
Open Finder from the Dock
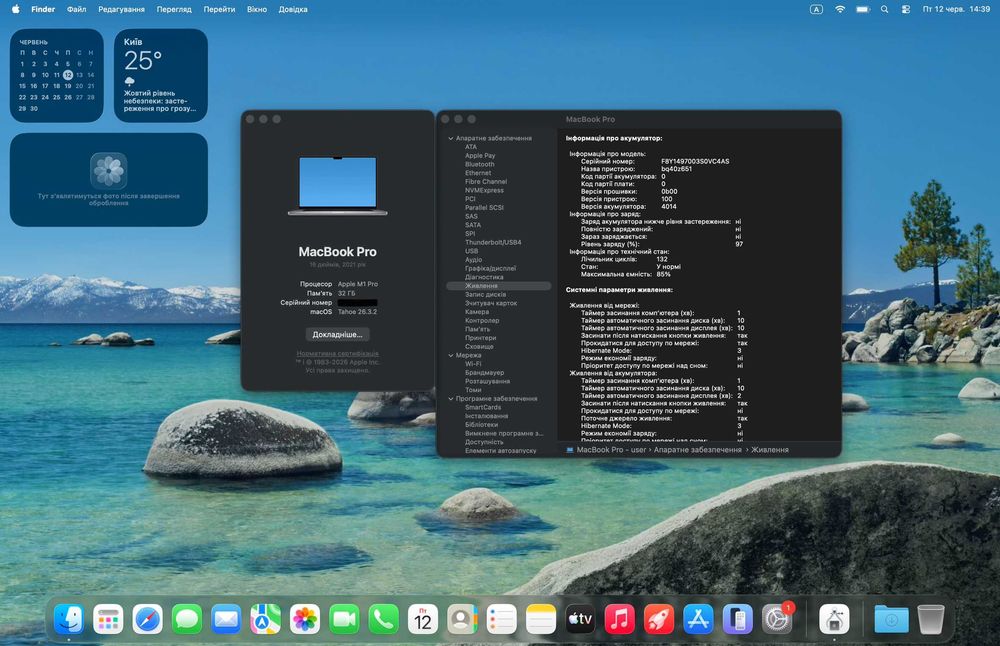click(69, 619)
